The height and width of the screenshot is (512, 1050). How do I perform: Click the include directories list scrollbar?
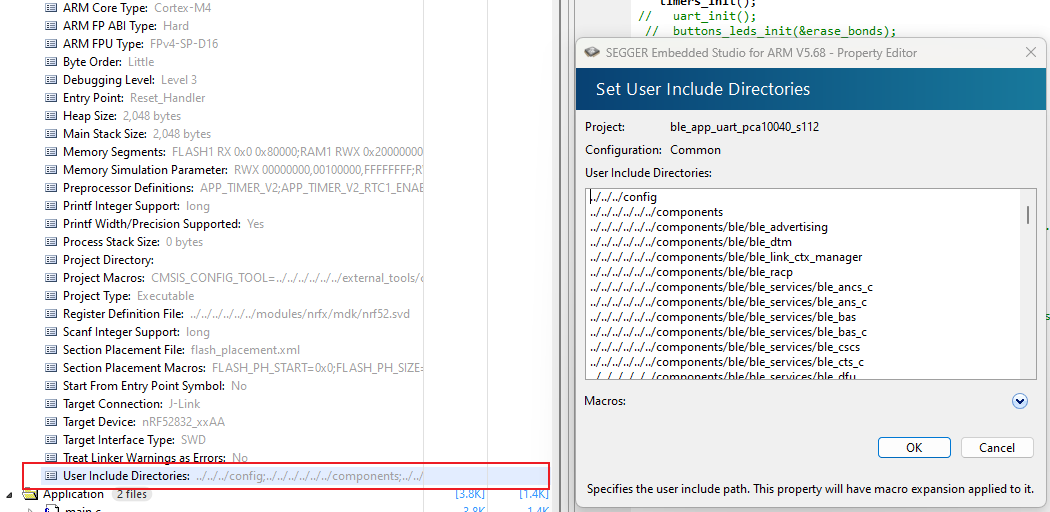click(1028, 214)
